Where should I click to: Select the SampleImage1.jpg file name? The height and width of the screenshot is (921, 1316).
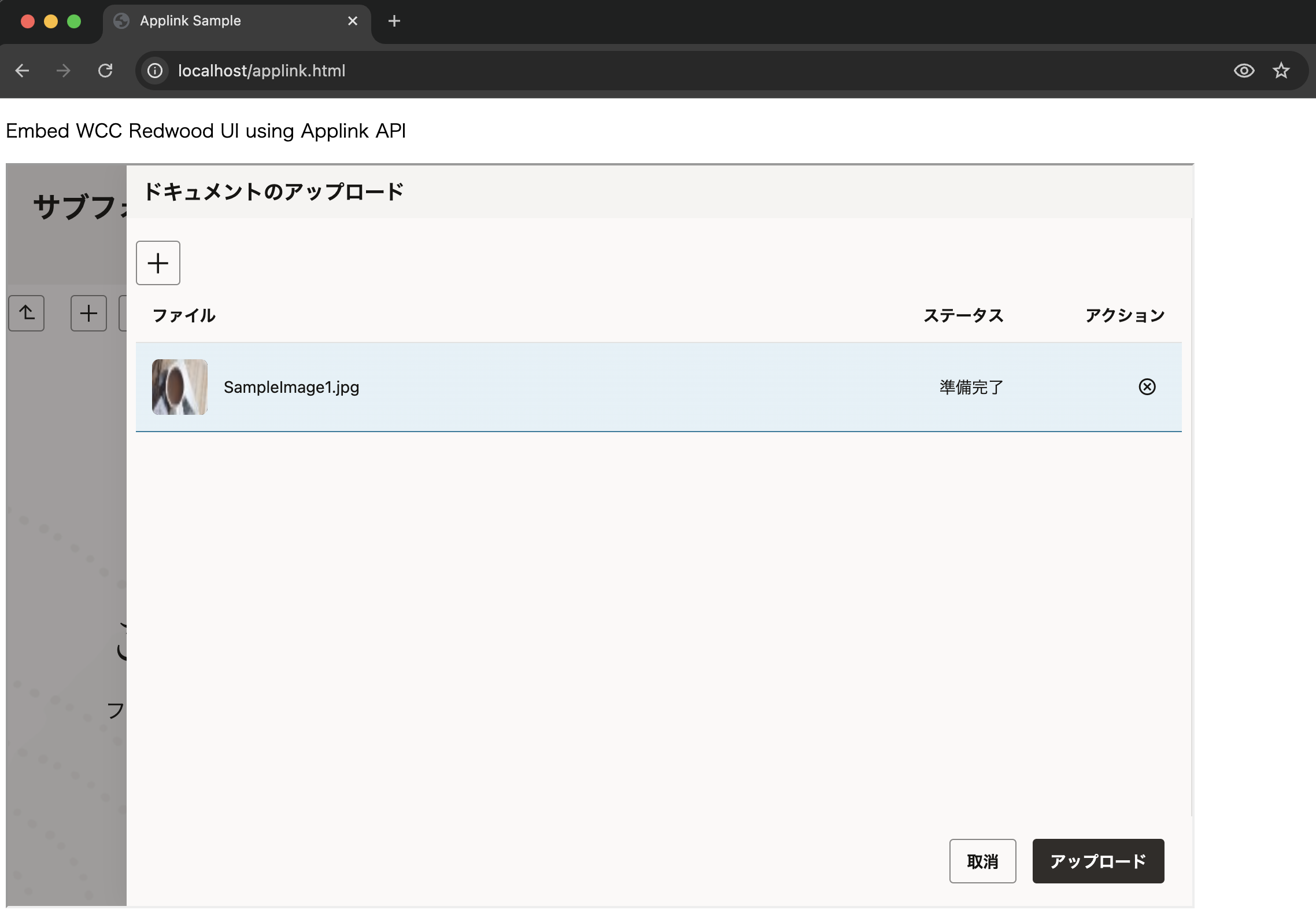pos(291,387)
